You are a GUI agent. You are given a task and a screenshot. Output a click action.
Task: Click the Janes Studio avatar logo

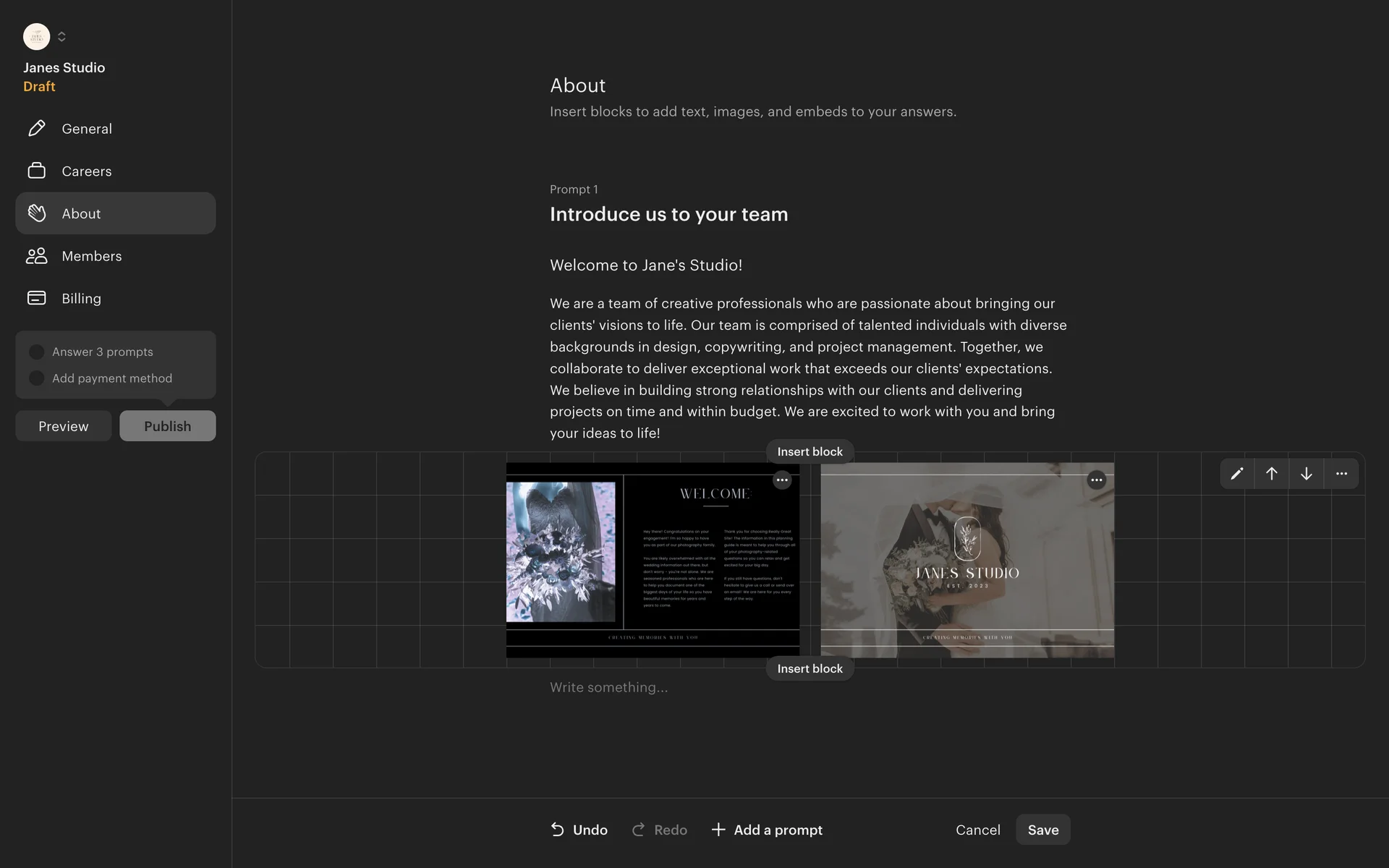click(36, 36)
